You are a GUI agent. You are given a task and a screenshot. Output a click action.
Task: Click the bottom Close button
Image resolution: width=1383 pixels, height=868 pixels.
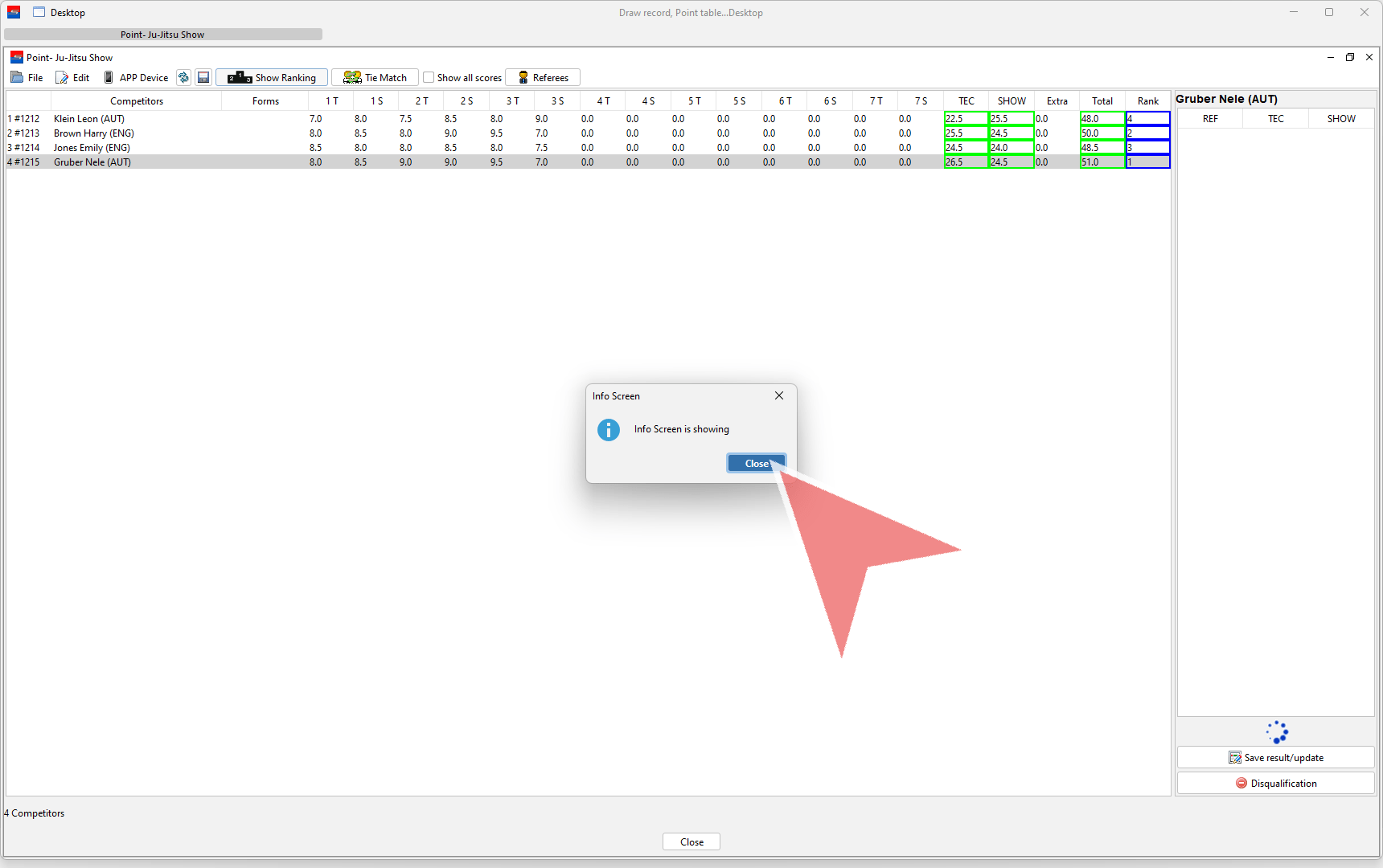[x=691, y=842]
